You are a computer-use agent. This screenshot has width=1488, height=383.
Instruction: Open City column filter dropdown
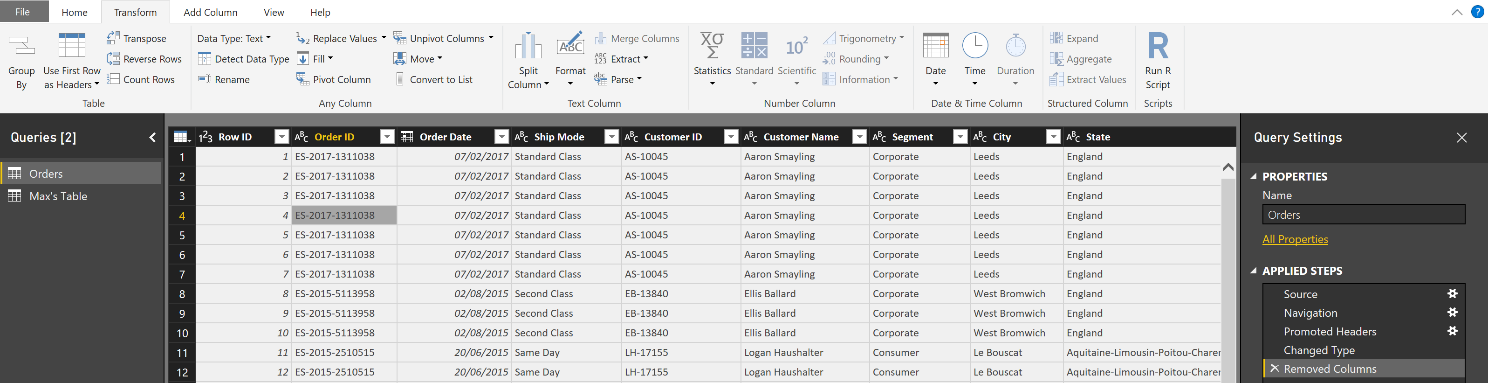[x=1053, y=137]
